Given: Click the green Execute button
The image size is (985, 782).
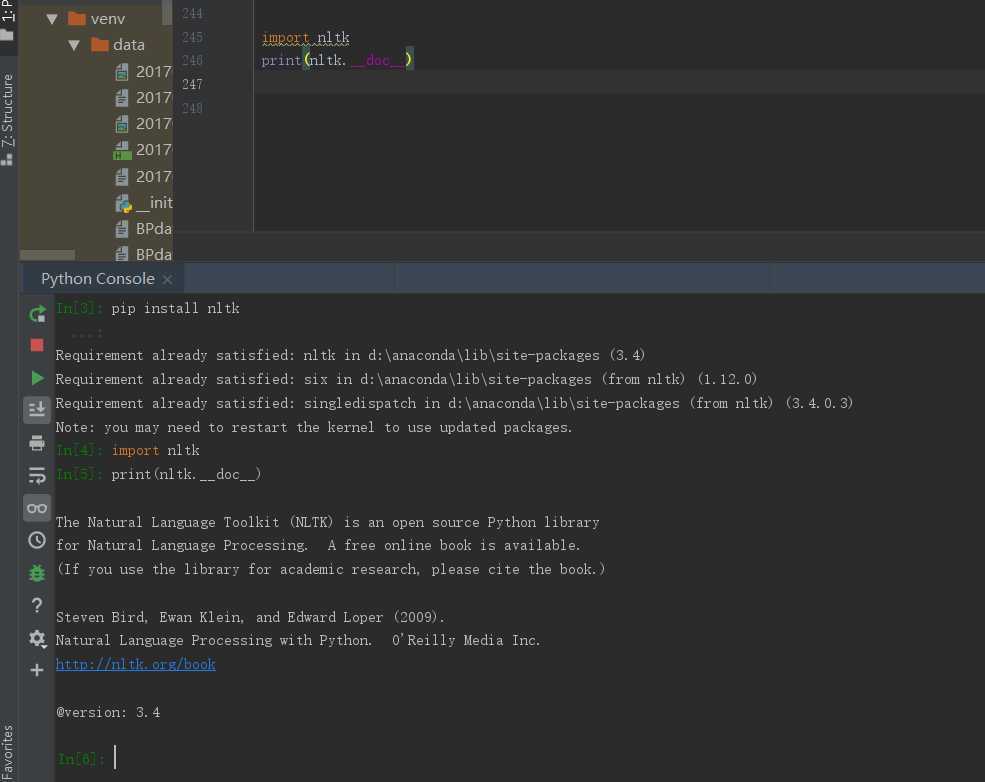Looking at the screenshot, I should click(x=37, y=378).
